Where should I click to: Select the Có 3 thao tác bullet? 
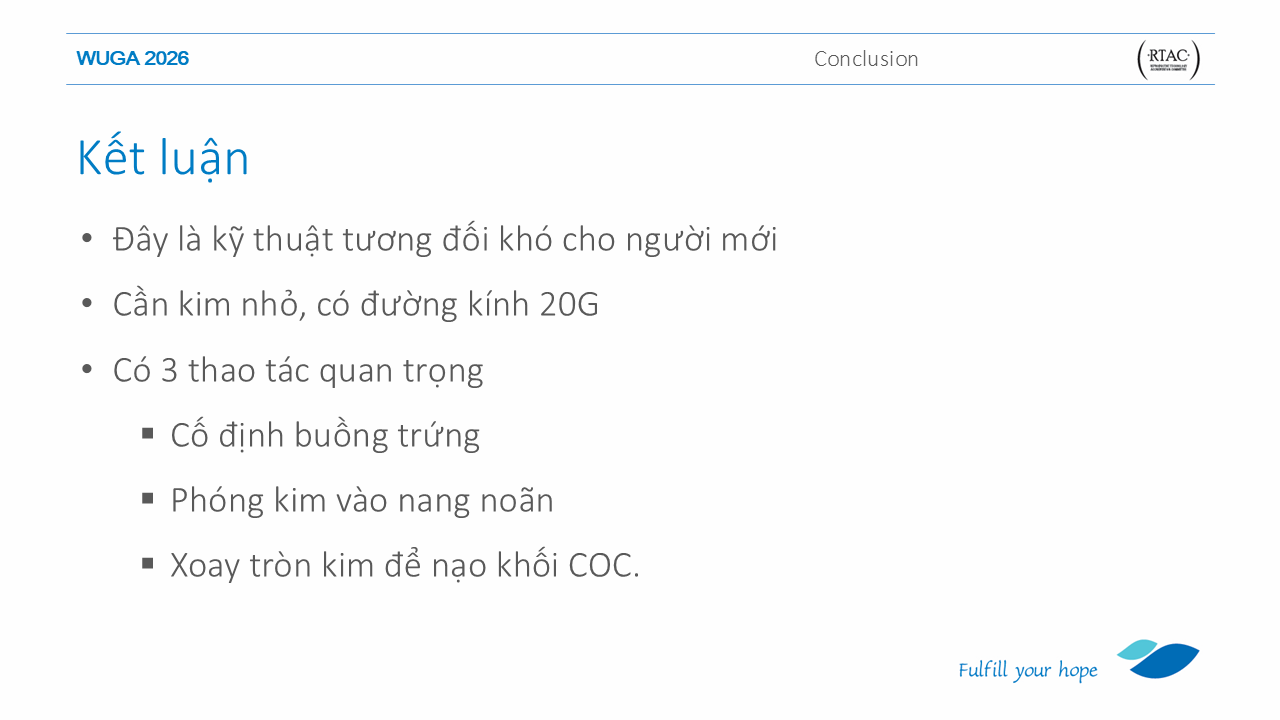click(298, 370)
